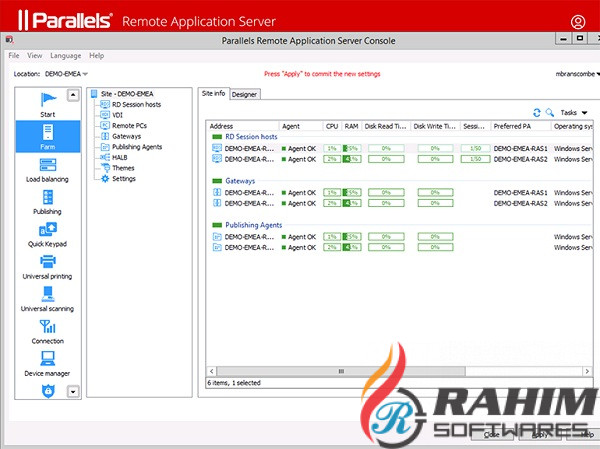Go to Universal printing settings
This screenshot has width=600, height=449.
pyautogui.click(x=47, y=266)
